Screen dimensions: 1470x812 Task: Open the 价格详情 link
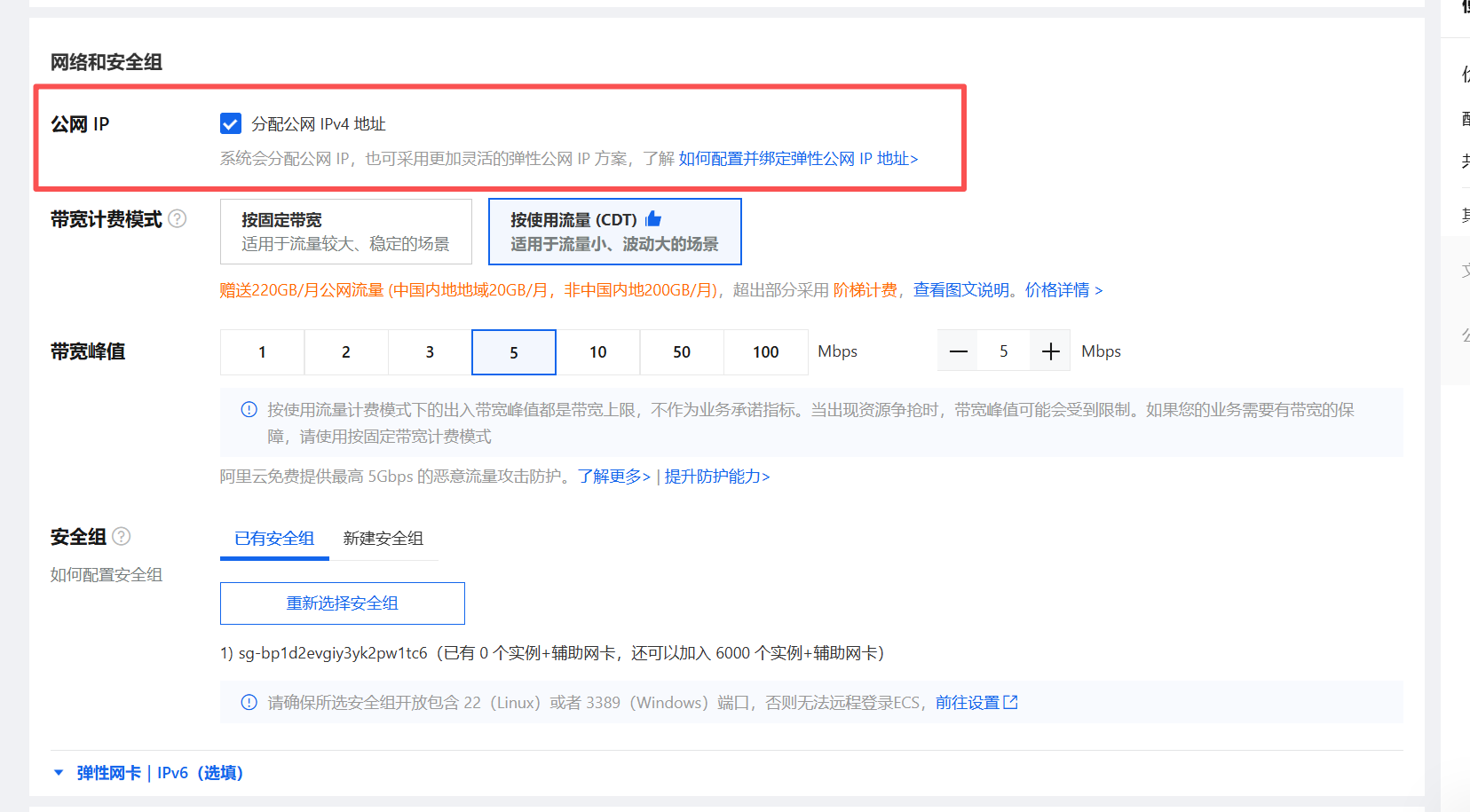click(1063, 290)
